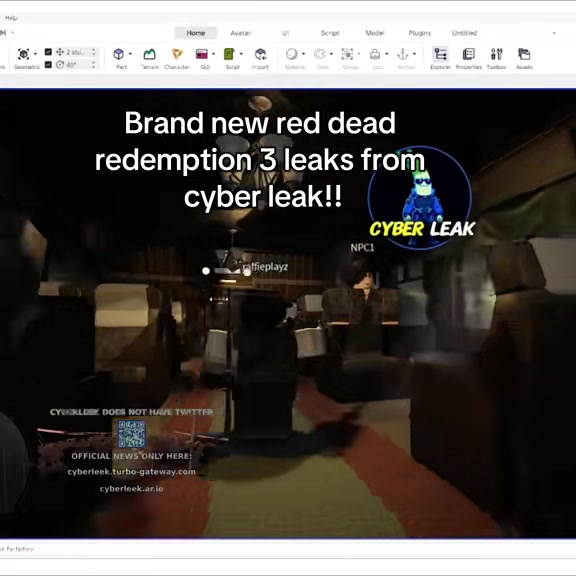Click the Character tool icon
The image size is (576, 576).
coord(177,54)
